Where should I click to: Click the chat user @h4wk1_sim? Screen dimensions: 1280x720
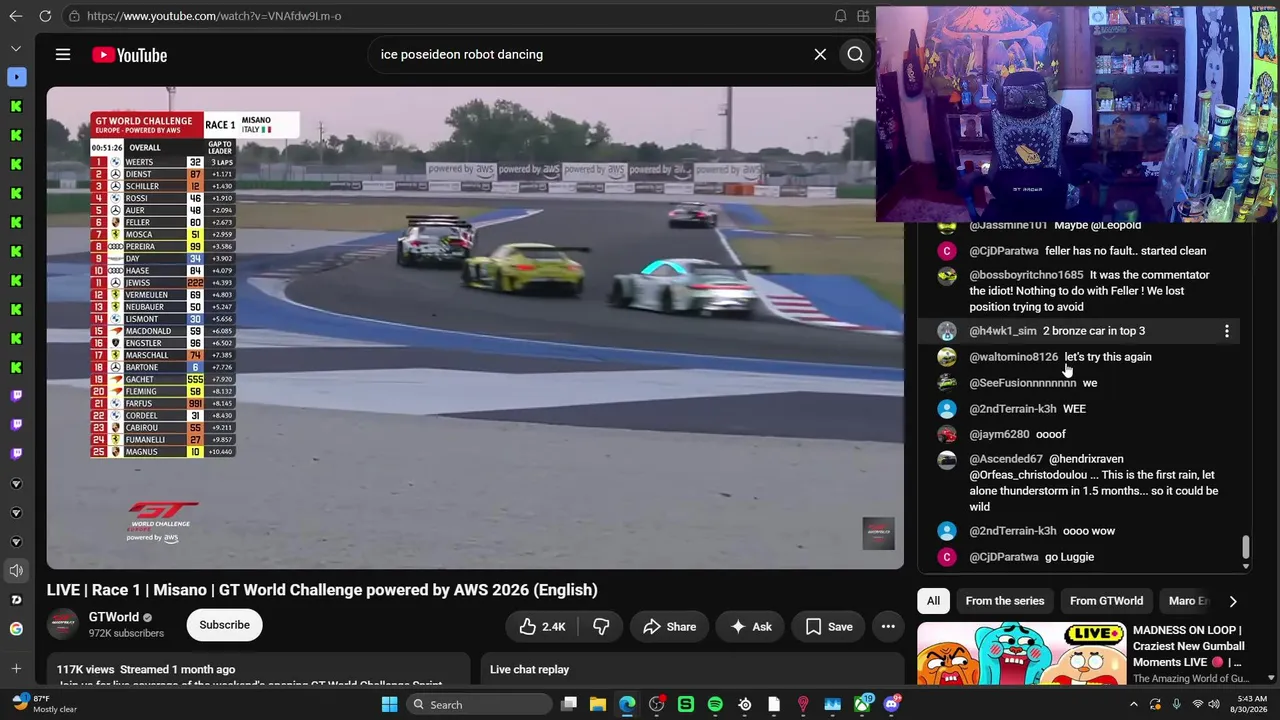1003,331
